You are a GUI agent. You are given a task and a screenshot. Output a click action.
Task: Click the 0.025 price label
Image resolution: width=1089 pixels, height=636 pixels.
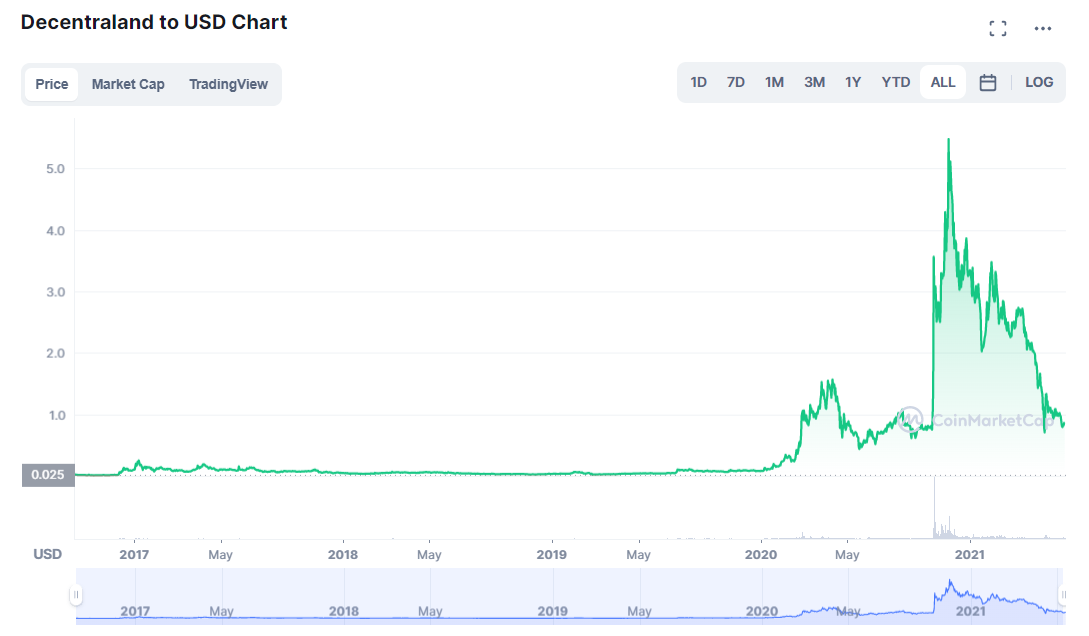tap(47, 475)
